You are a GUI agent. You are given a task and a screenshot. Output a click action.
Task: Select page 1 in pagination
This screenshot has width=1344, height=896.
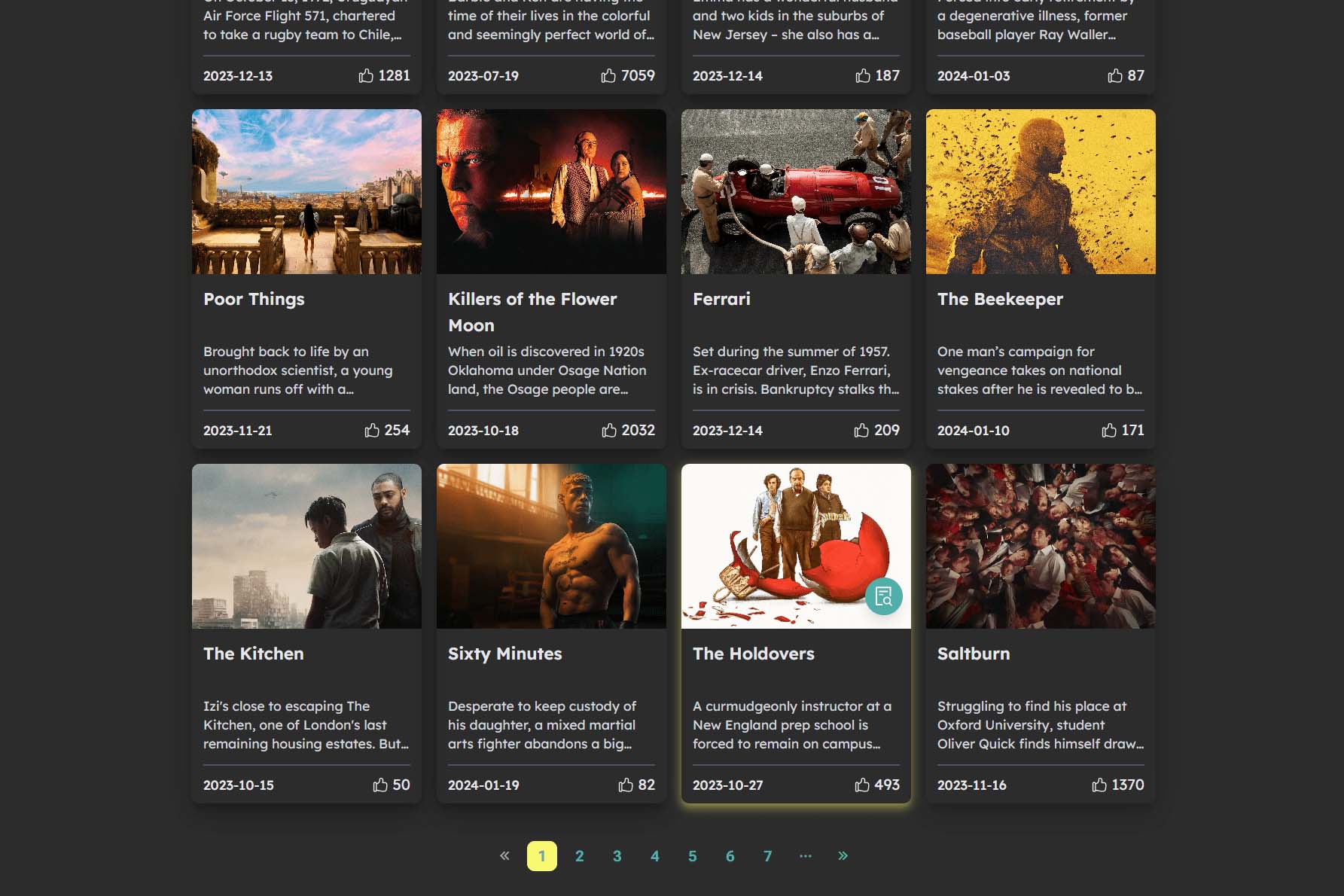(542, 856)
